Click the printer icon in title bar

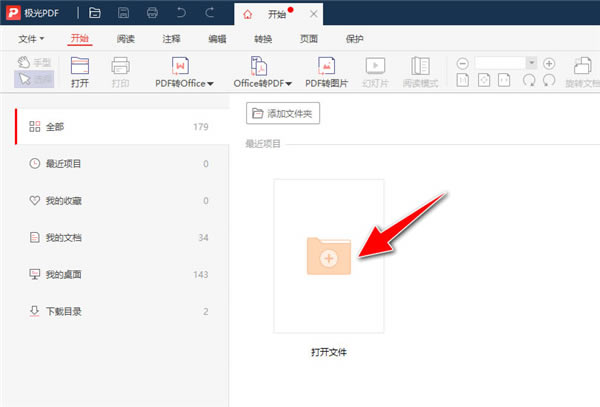tap(152, 13)
